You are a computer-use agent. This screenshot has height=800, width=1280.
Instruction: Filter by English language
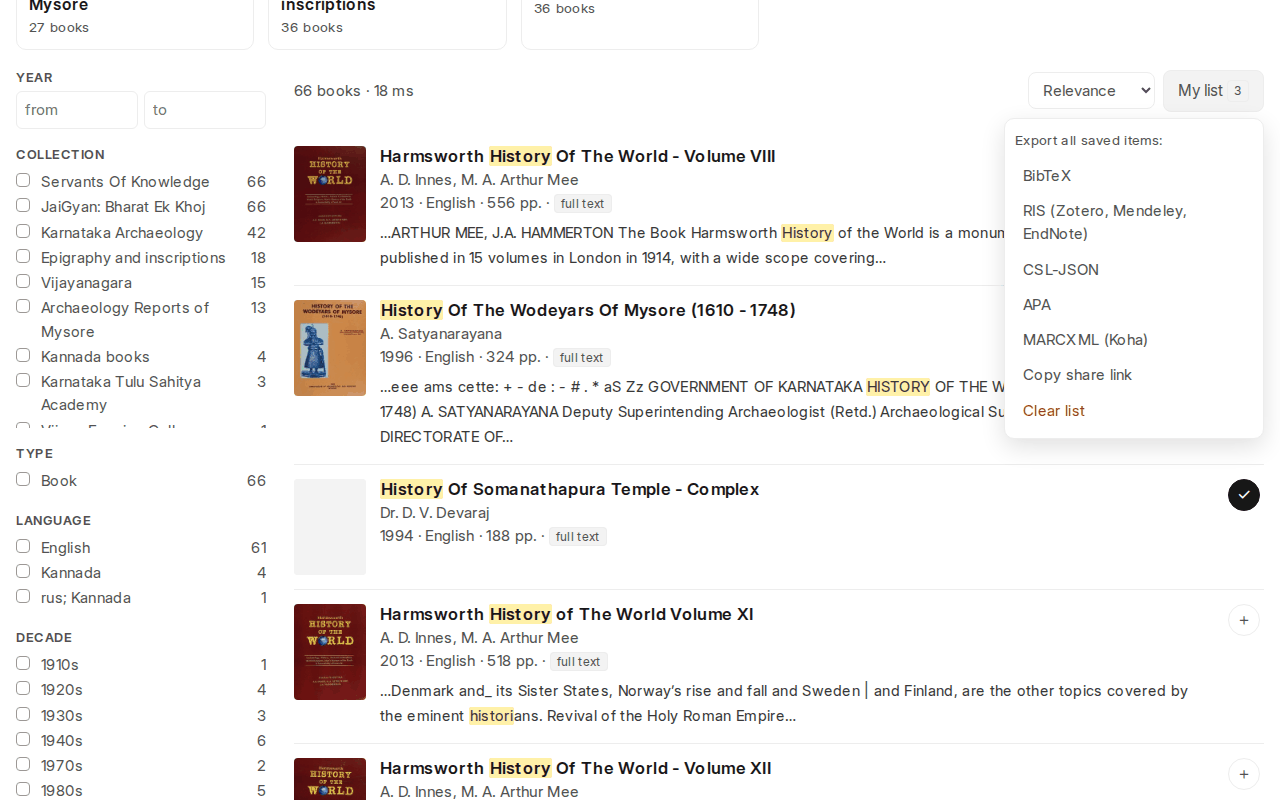click(x=23, y=546)
